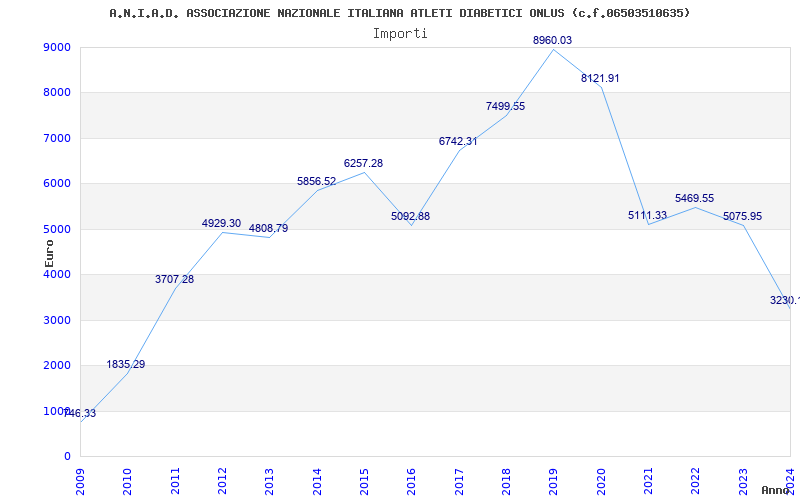This screenshot has width=800, height=500.
Task: Click data label 5092.88
Action: [x=411, y=216]
